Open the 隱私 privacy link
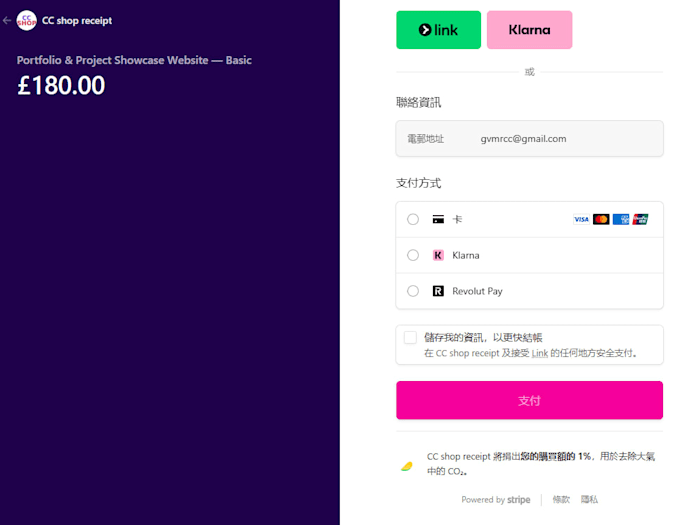Viewport: 680px width, 525px height. [589, 499]
